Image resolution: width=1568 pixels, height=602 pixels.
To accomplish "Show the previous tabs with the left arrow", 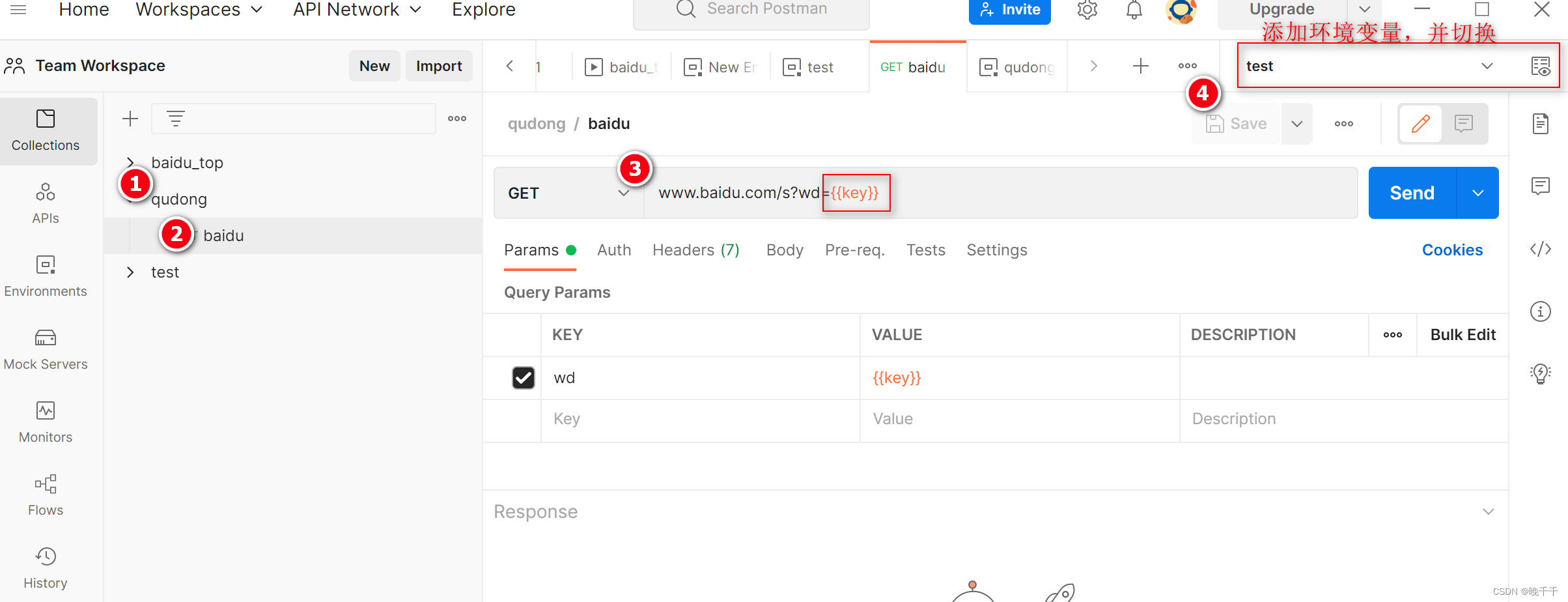I will pyautogui.click(x=510, y=66).
